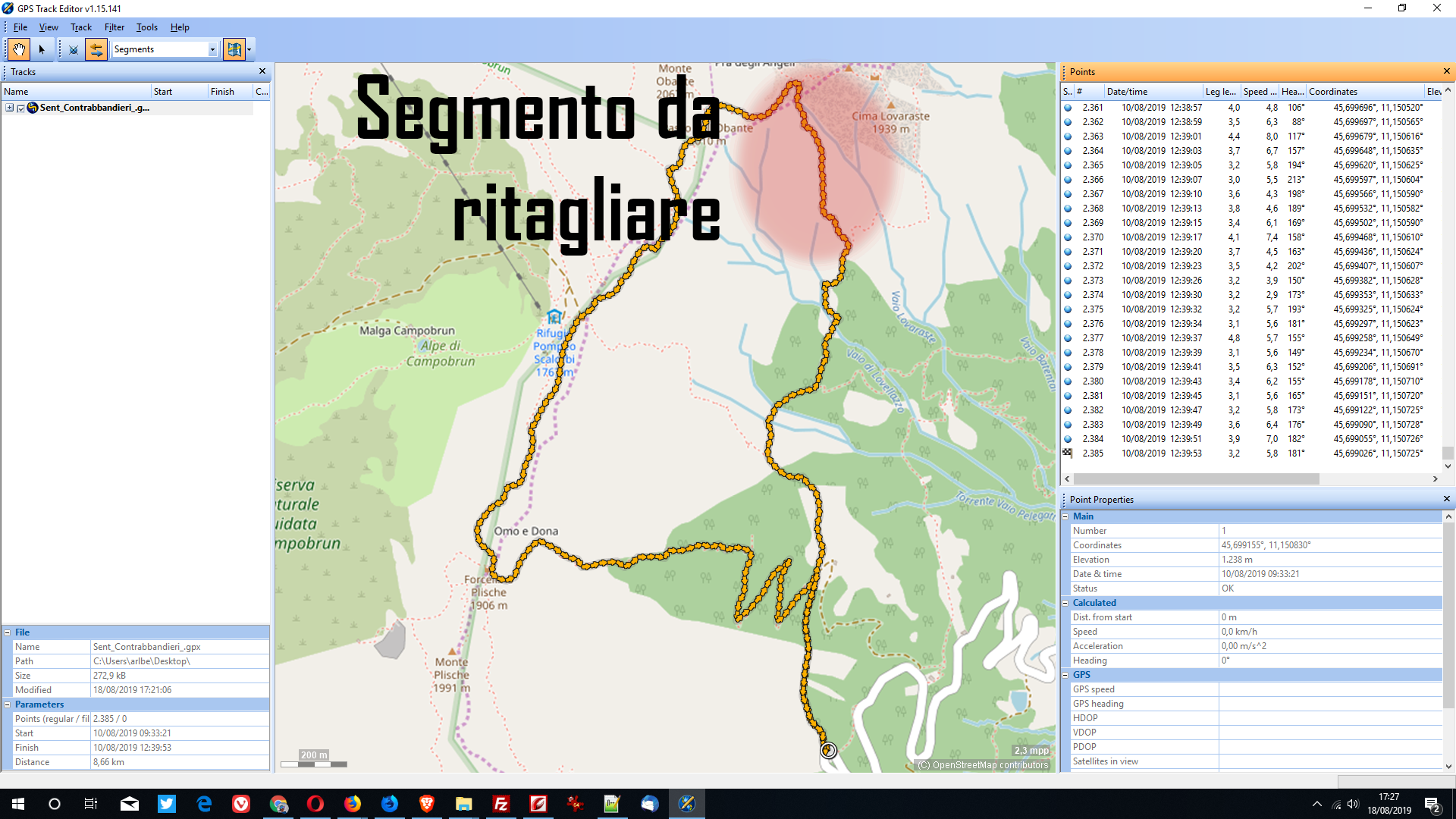Collapse the Main point properties group
1456x819 pixels.
click(x=1065, y=516)
